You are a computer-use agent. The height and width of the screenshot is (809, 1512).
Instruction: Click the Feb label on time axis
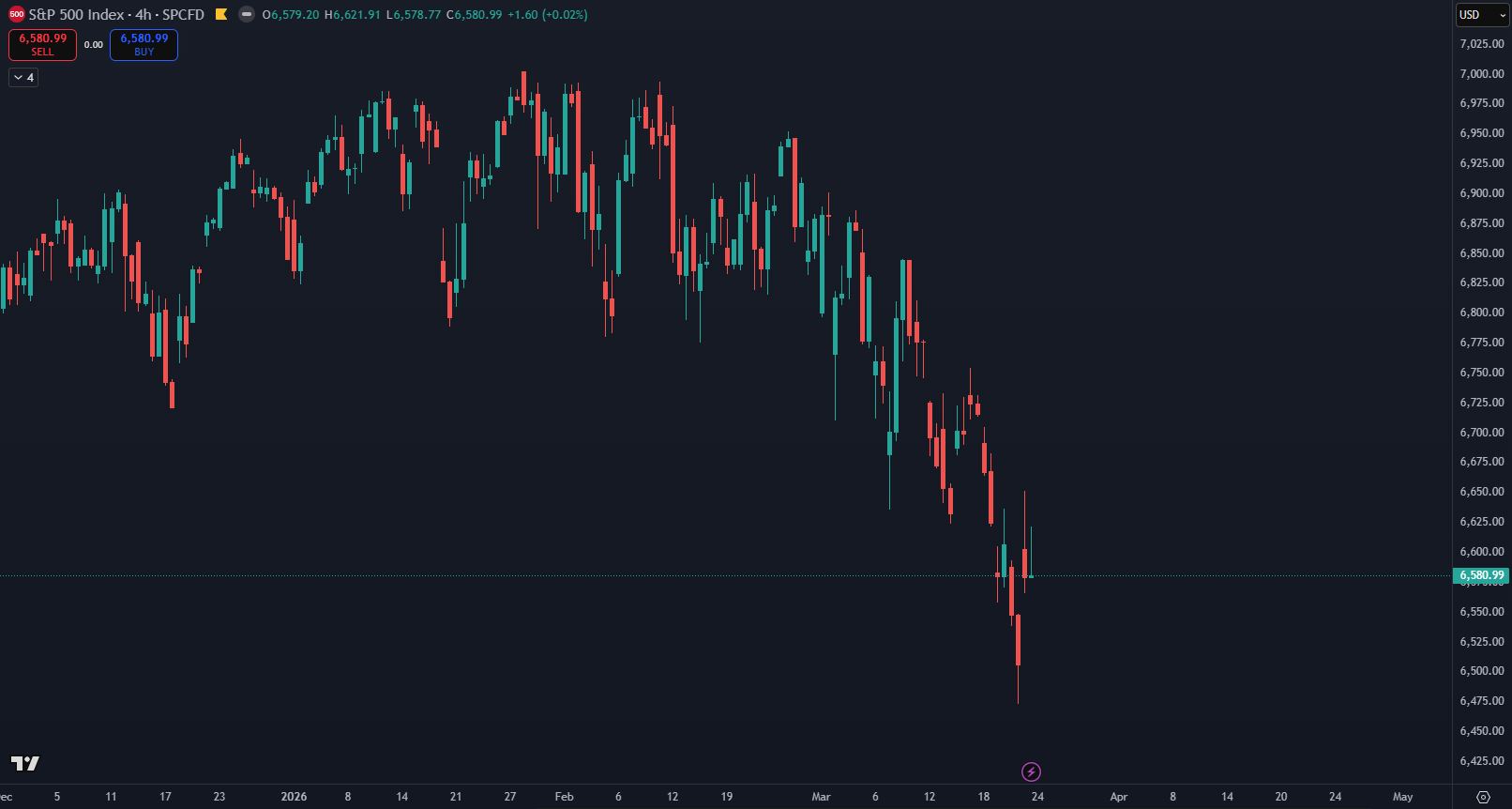point(564,797)
